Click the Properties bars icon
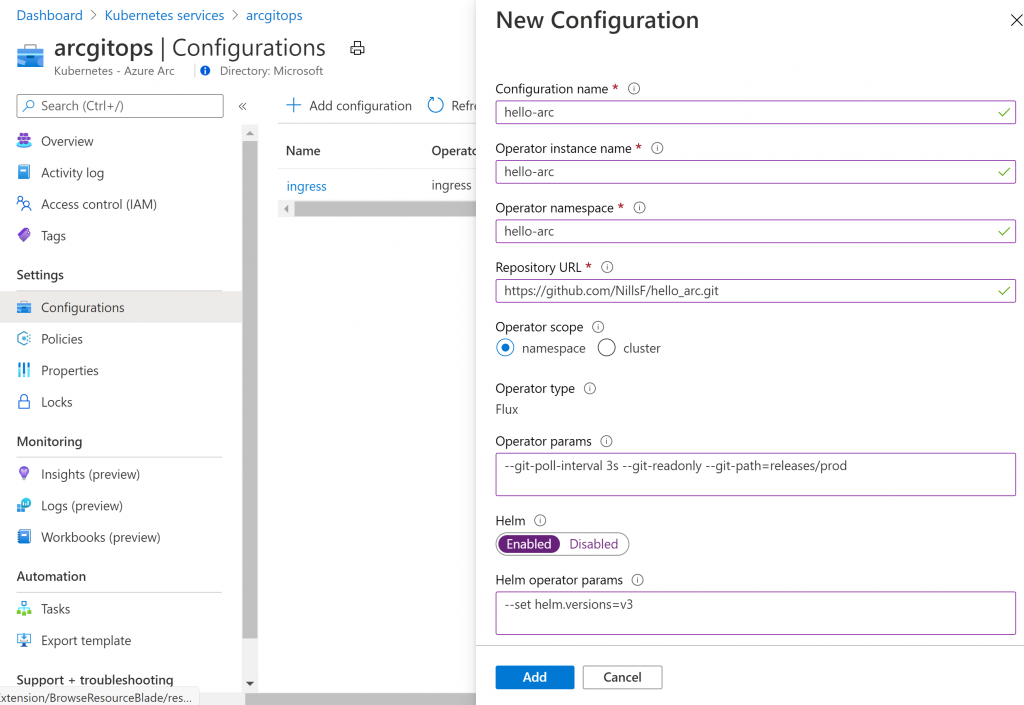Screen dimensions: 1024x705 (x=24, y=370)
